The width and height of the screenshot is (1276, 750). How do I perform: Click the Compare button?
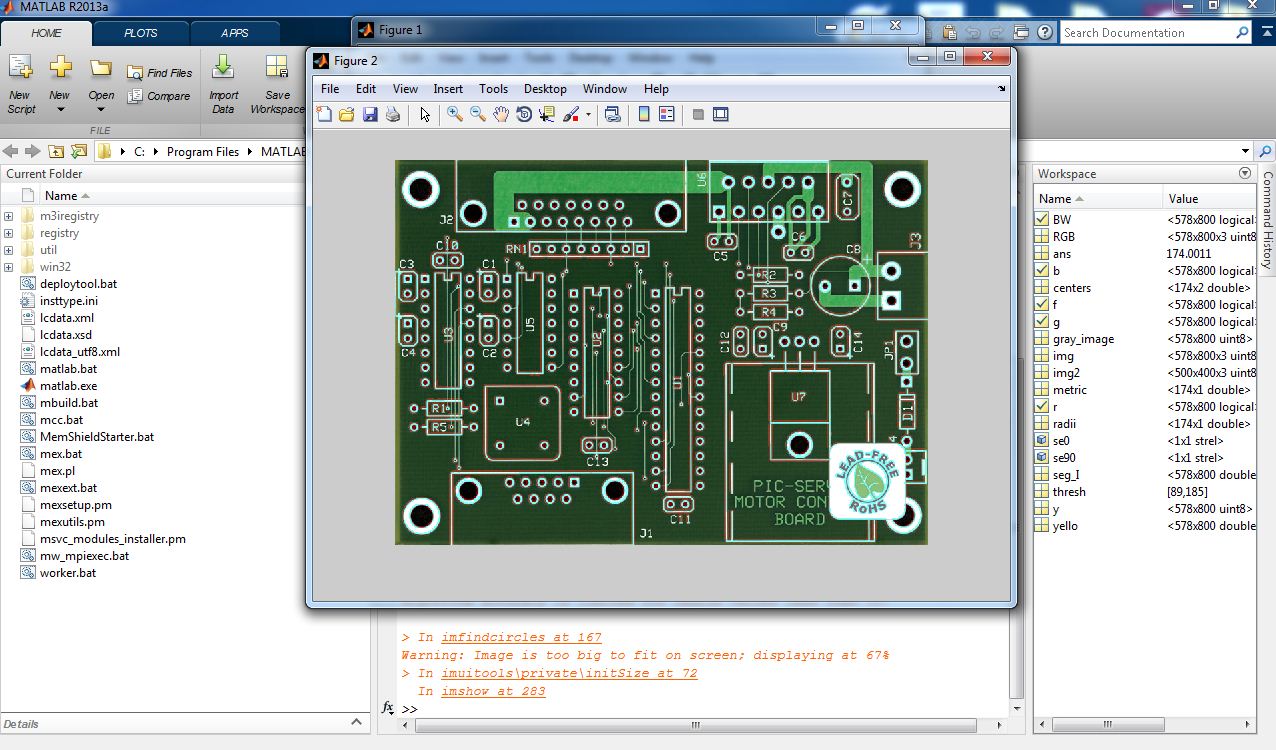pos(160,97)
